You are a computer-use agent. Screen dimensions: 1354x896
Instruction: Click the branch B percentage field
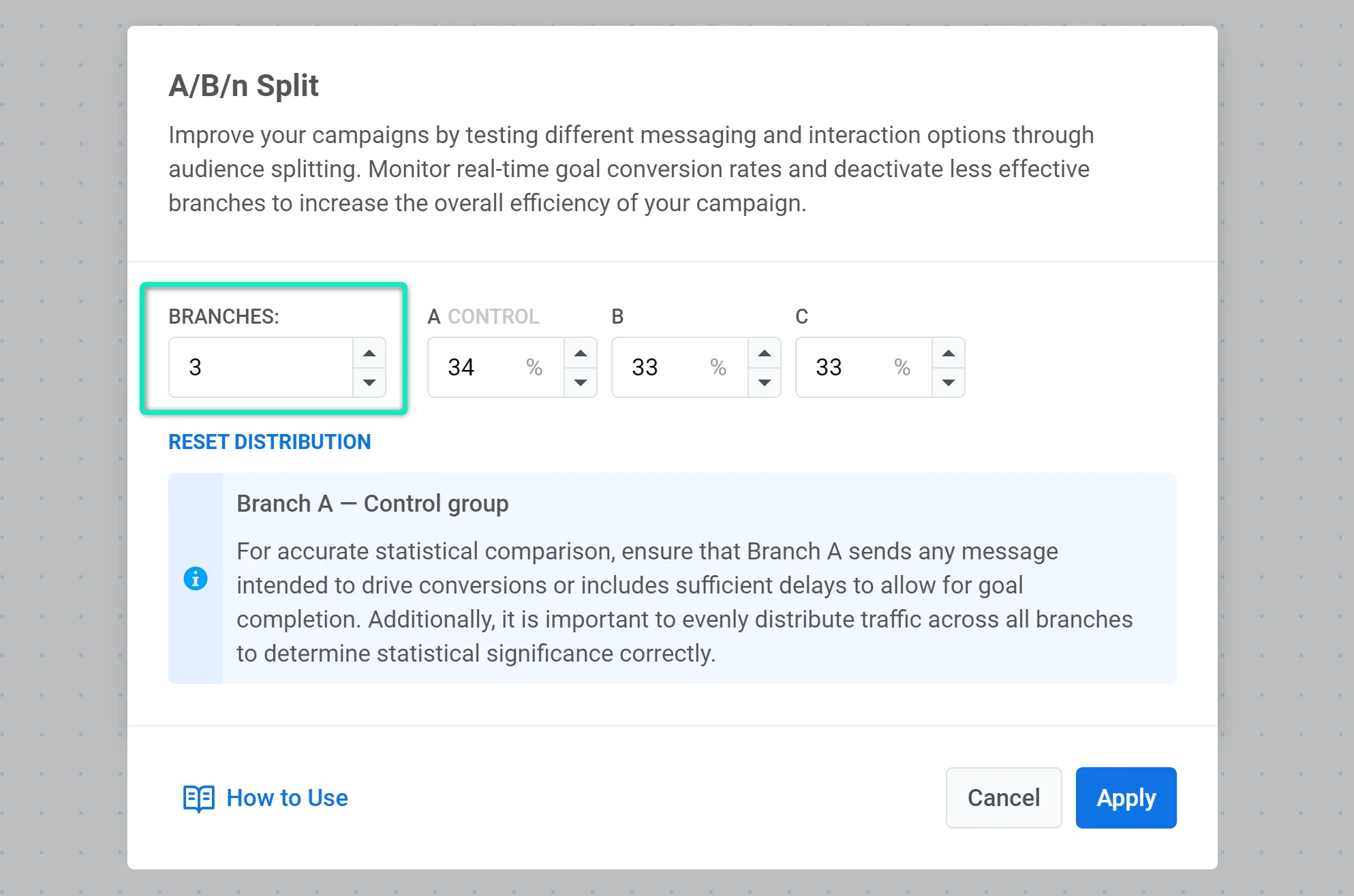coord(668,367)
